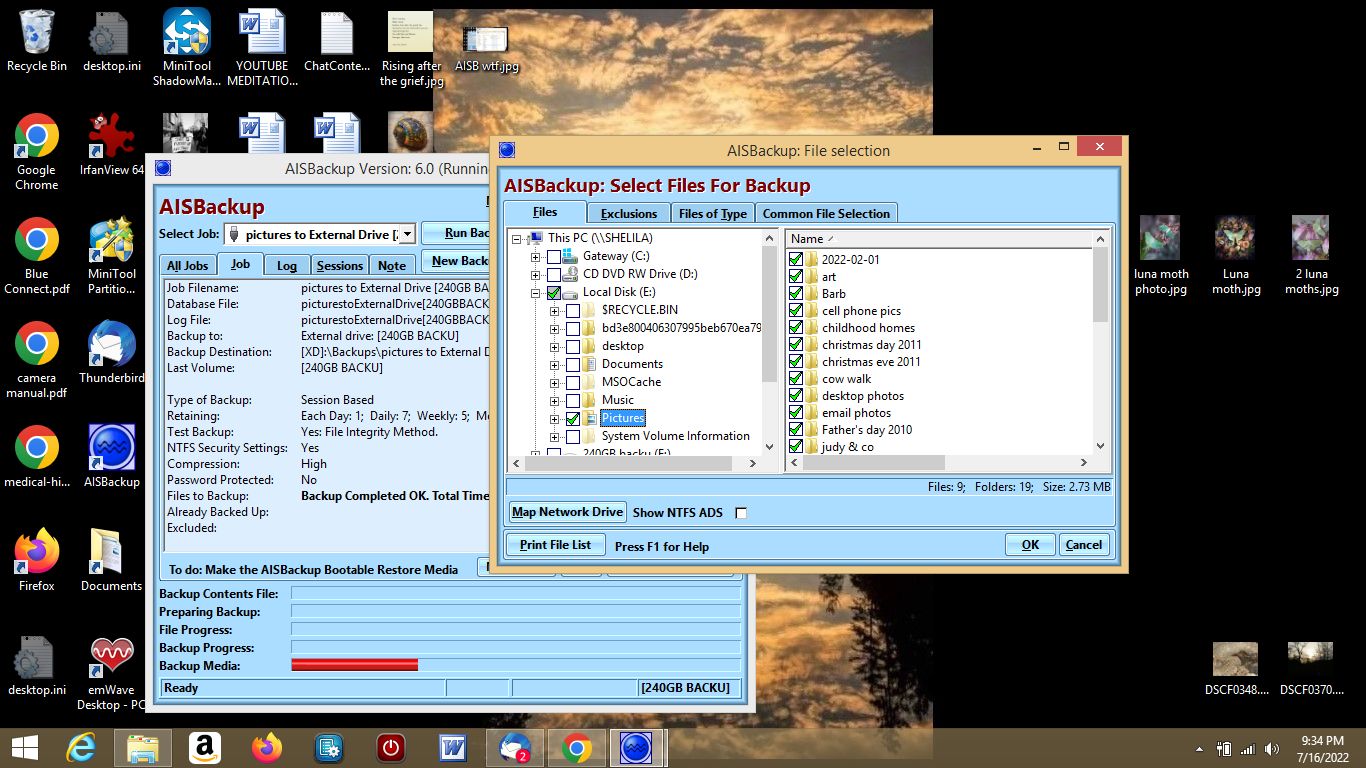Open Internet Explorer from the taskbar
Image resolution: width=1366 pixels, height=768 pixels.
point(81,747)
